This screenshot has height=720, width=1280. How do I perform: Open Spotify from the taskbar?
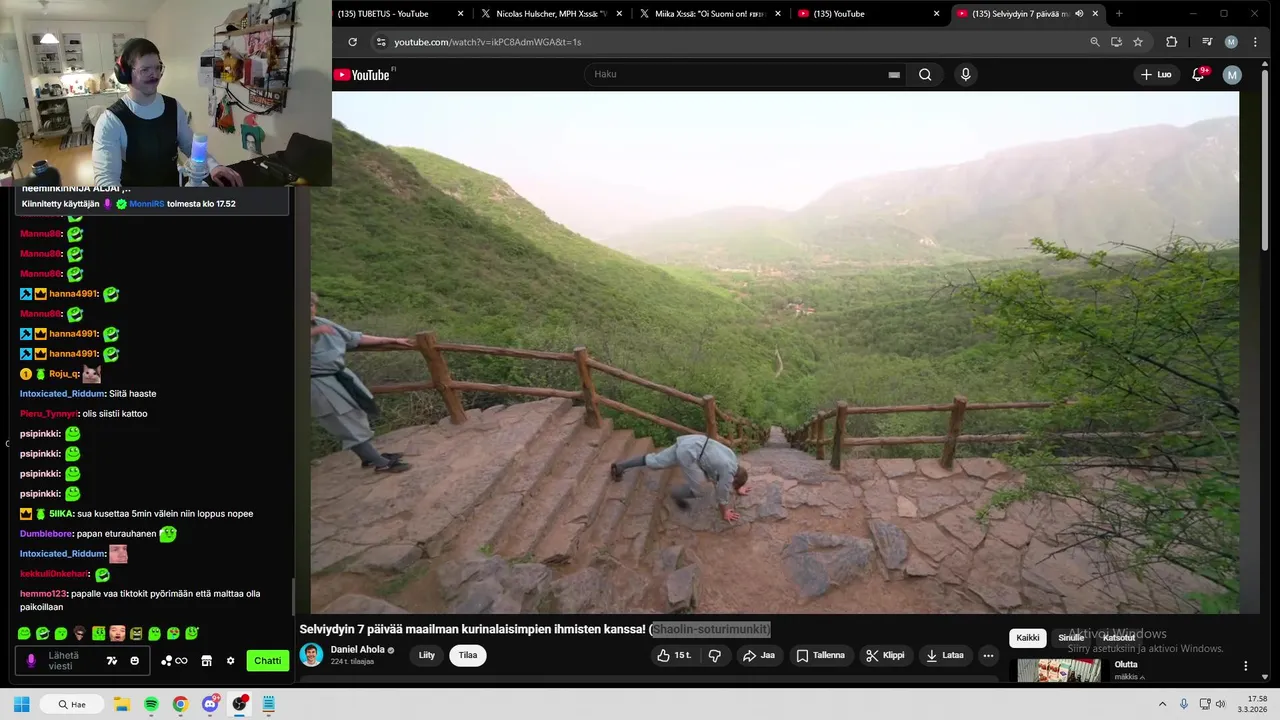151,704
